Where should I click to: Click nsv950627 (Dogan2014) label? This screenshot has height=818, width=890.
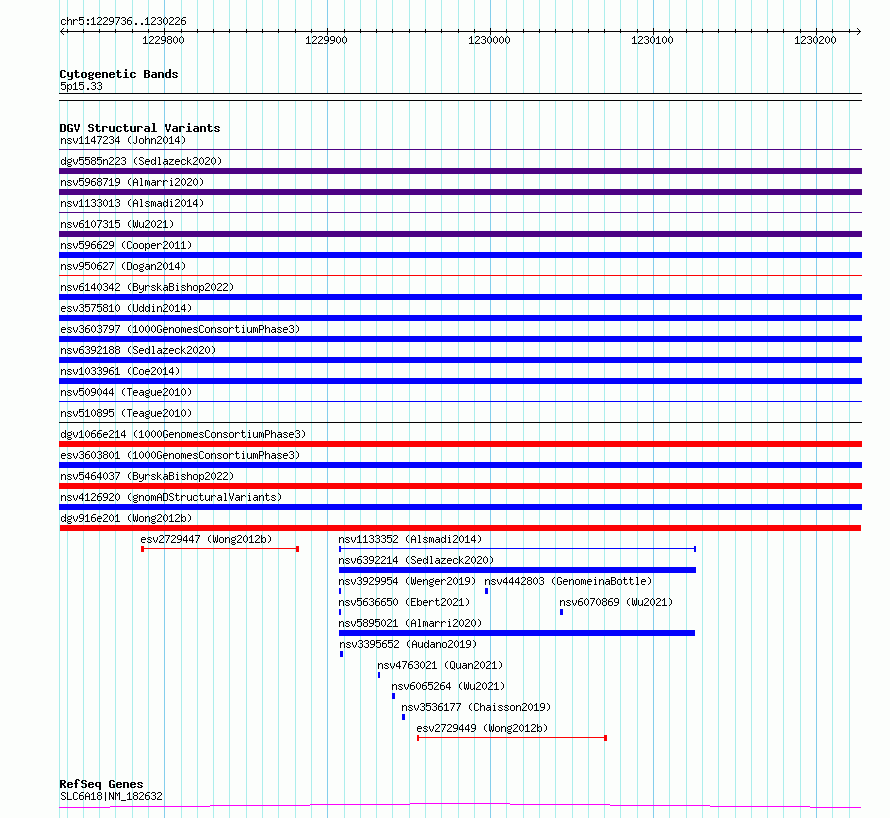[x=123, y=266]
